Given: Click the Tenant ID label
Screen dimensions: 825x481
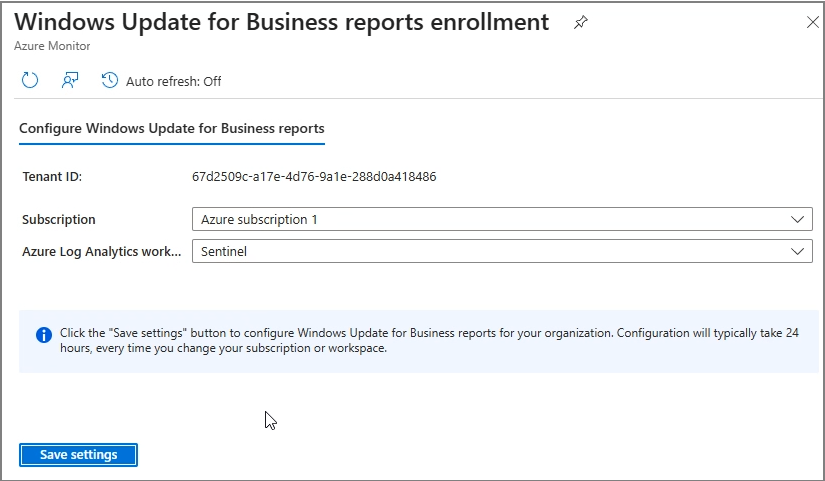Looking at the screenshot, I should point(52,176).
